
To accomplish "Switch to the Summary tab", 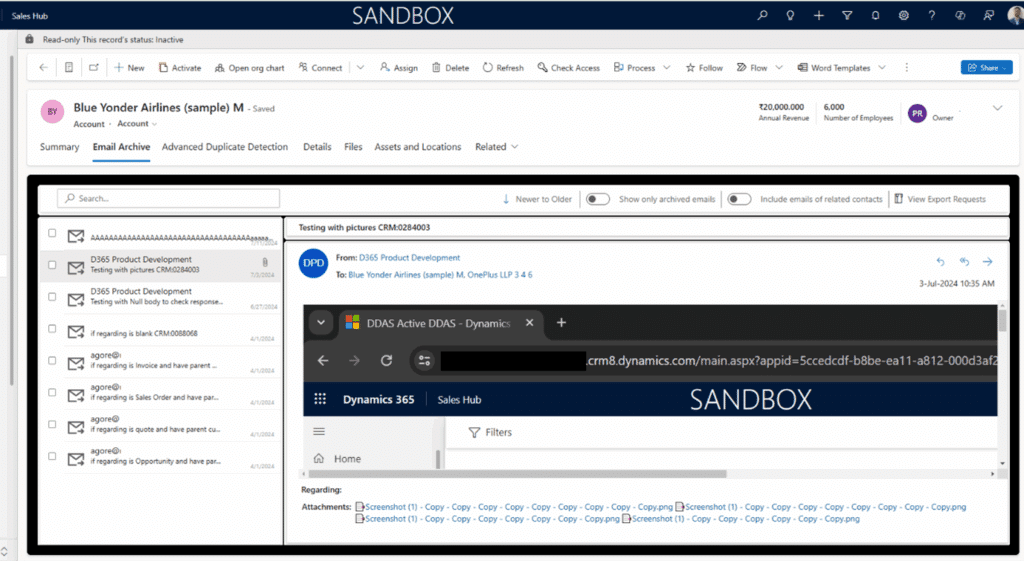I will [x=59, y=147].
